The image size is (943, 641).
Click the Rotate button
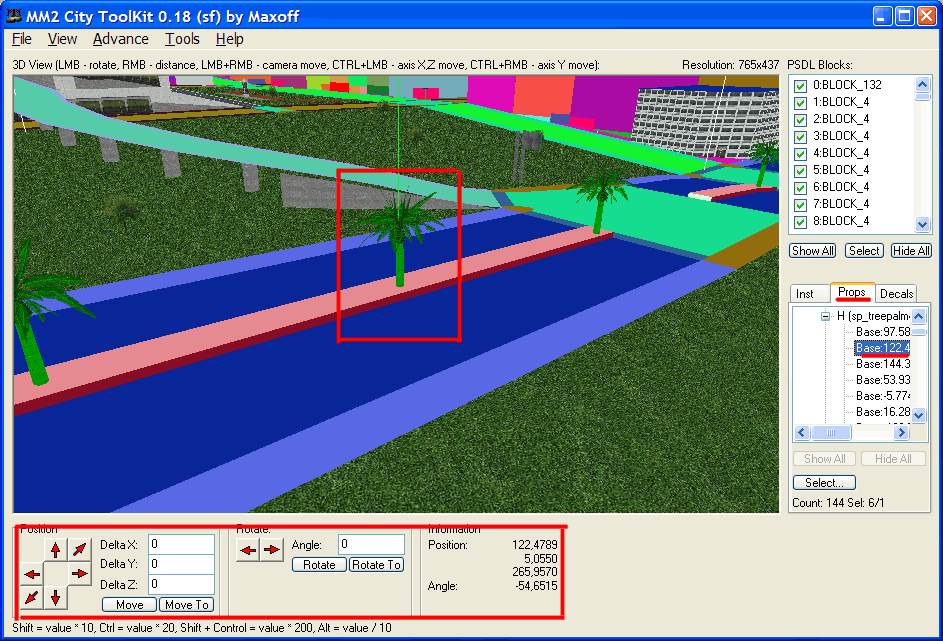[x=319, y=565]
